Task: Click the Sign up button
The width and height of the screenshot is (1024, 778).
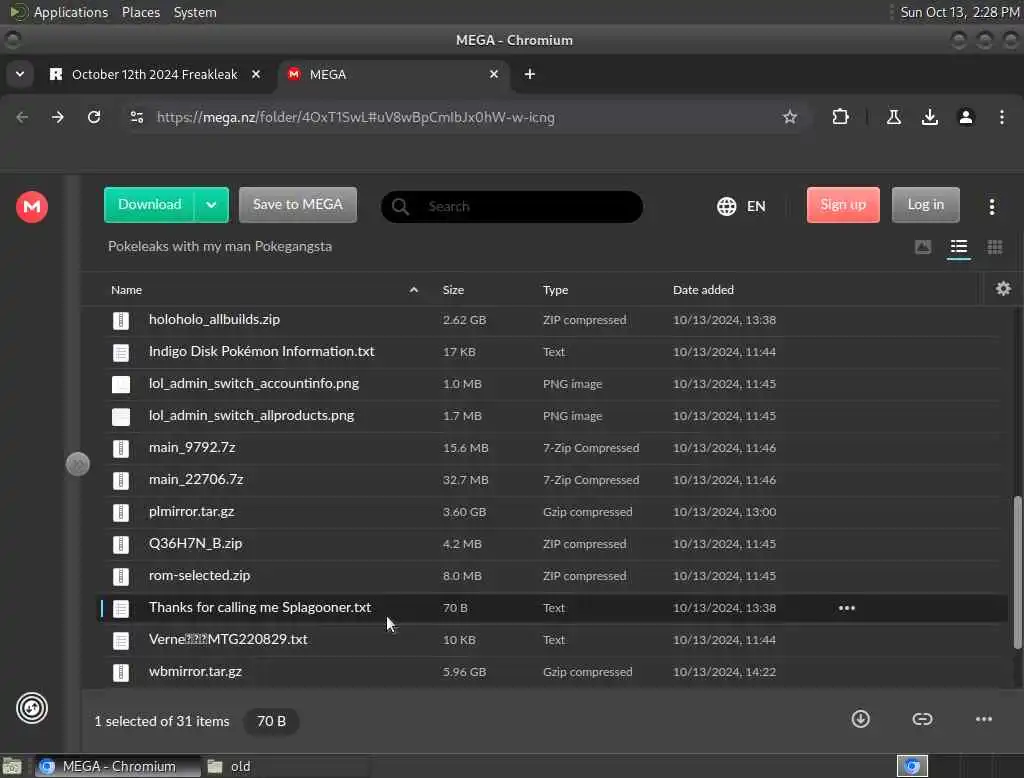Action: 843,205
